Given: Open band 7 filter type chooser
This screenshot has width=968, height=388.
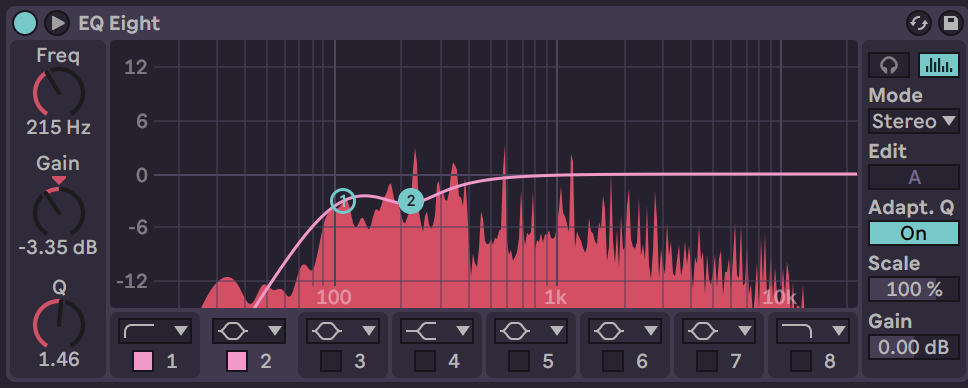Looking at the screenshot, I should click(719, 331).
